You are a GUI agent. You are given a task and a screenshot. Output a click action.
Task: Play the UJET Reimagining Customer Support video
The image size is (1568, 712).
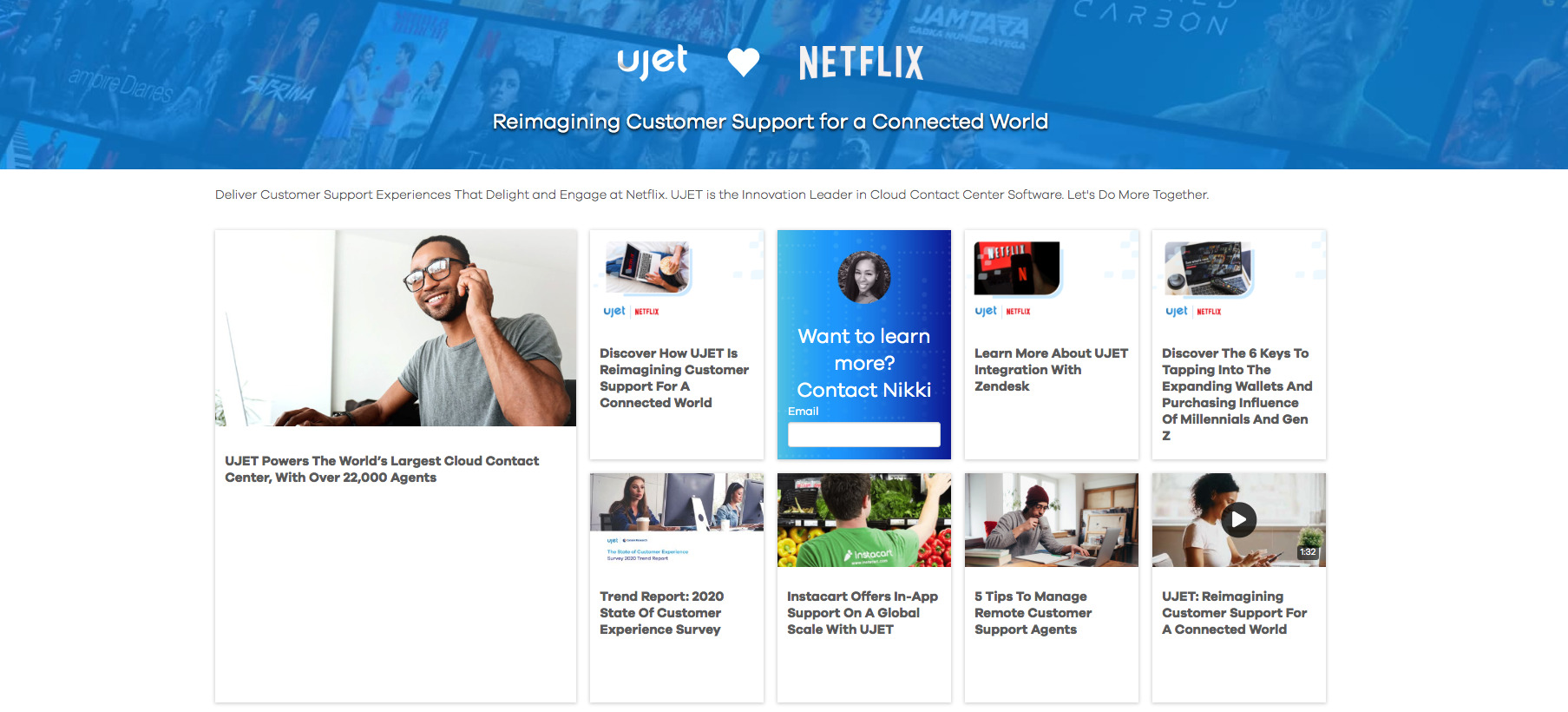[1238, 520]
